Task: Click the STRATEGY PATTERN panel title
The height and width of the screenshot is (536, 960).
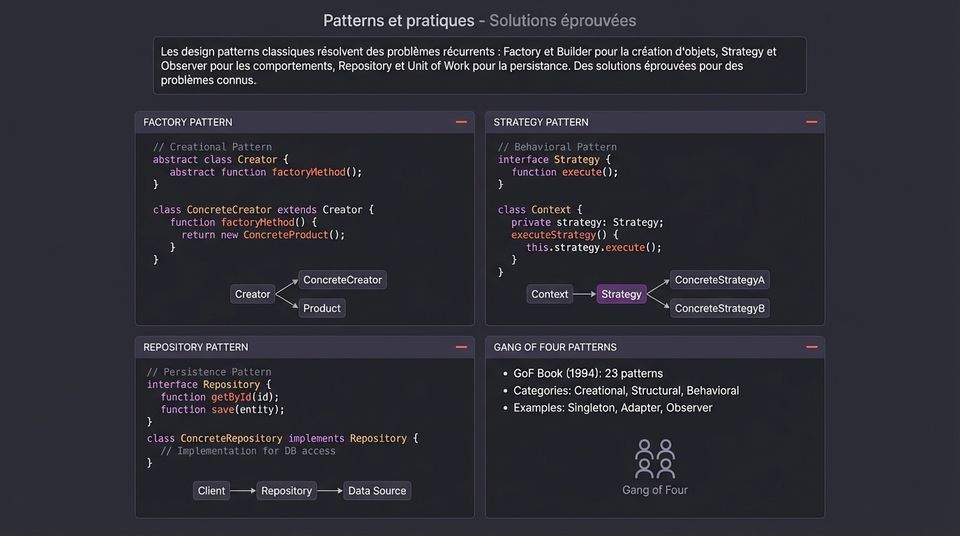Action: (x=541, y=122)
